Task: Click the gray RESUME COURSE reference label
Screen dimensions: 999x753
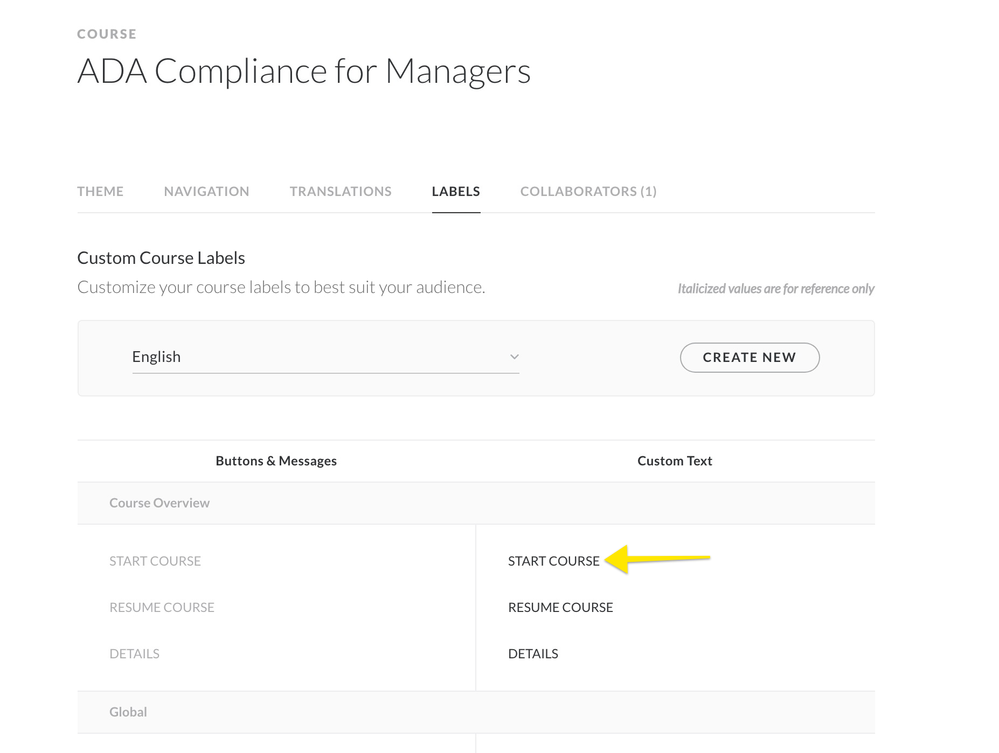Action: coord(161,607)
